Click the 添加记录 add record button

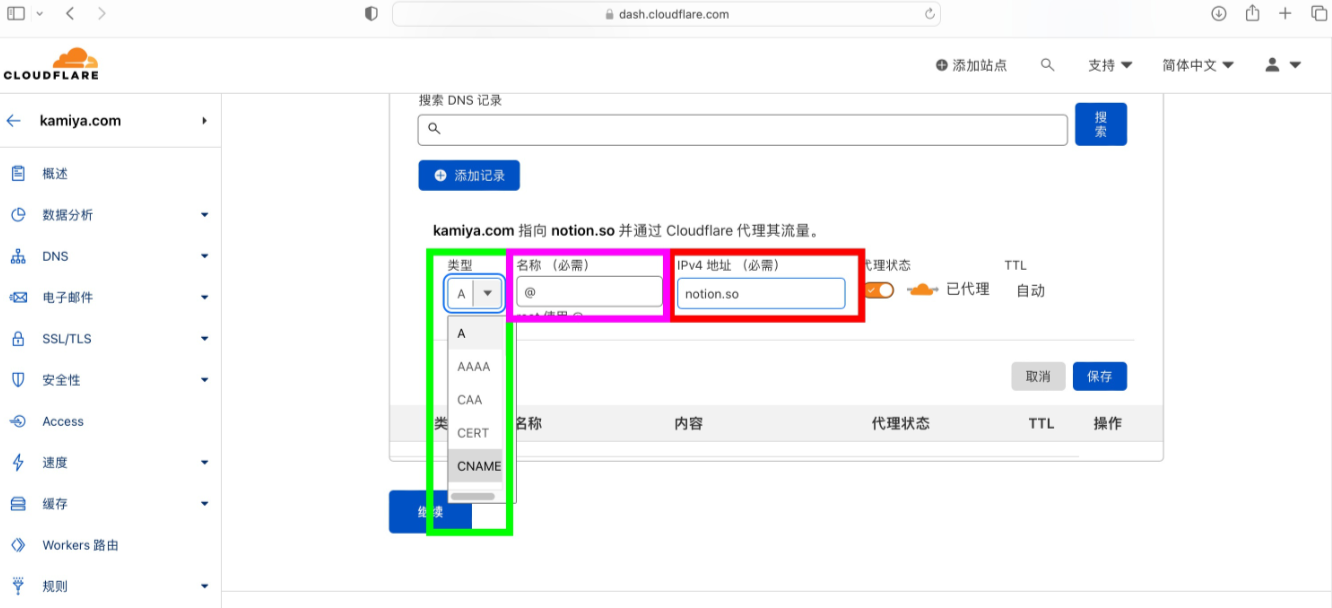coord(469,175)
